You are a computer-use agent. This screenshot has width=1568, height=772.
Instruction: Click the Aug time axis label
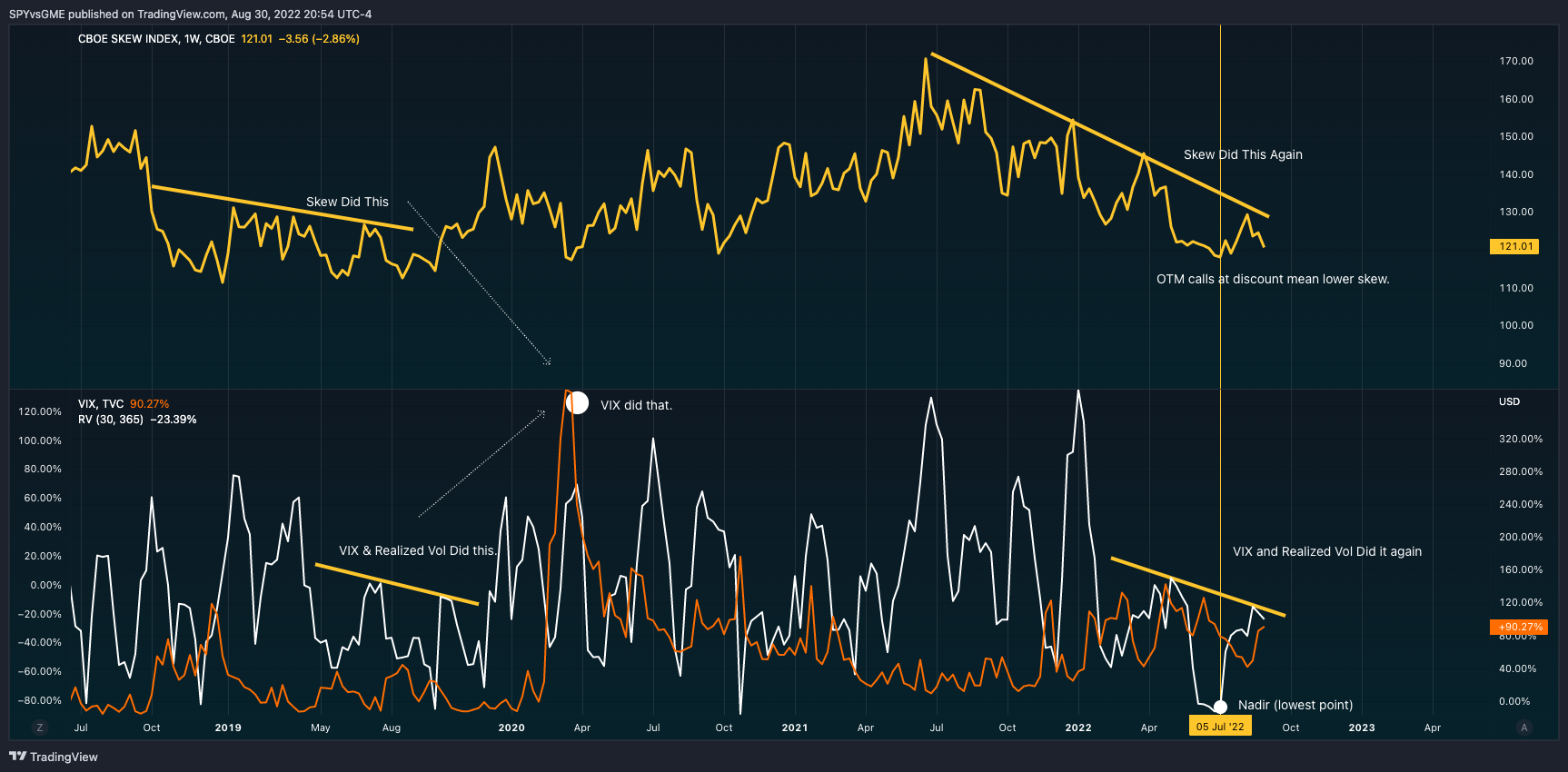click(x=392, y=727)
